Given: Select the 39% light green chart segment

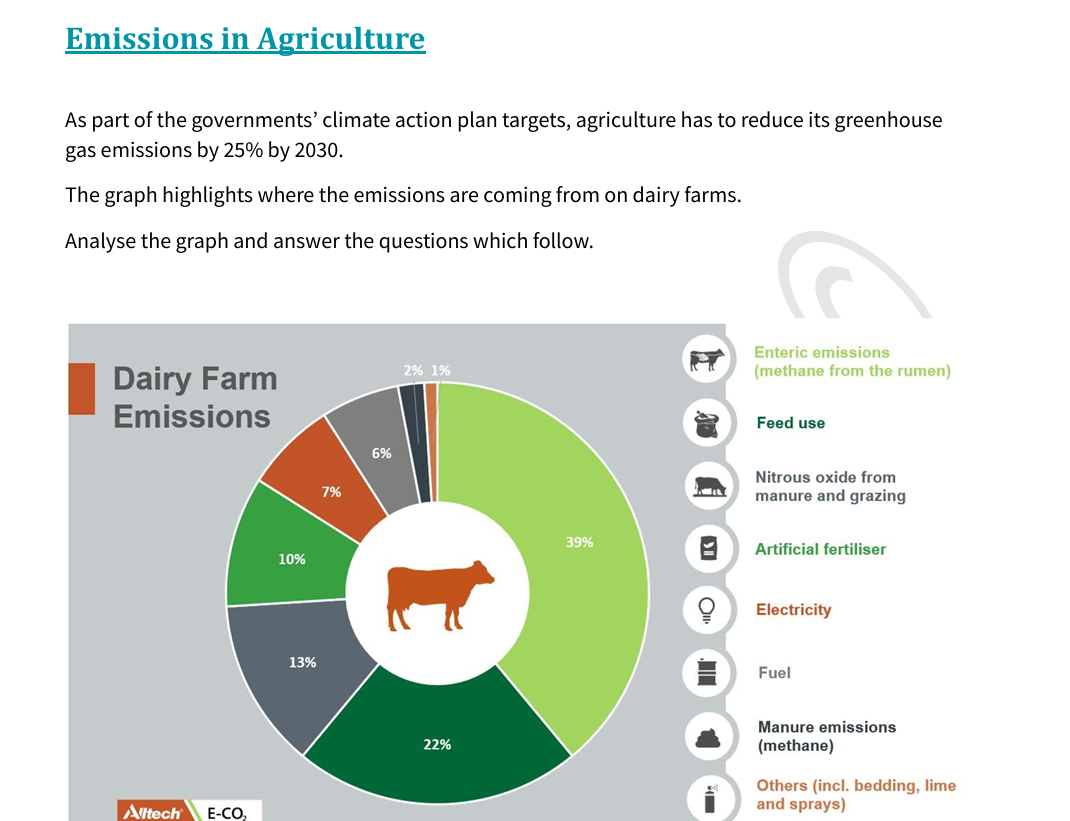Looking at the screenshot, I should point(570,560).
